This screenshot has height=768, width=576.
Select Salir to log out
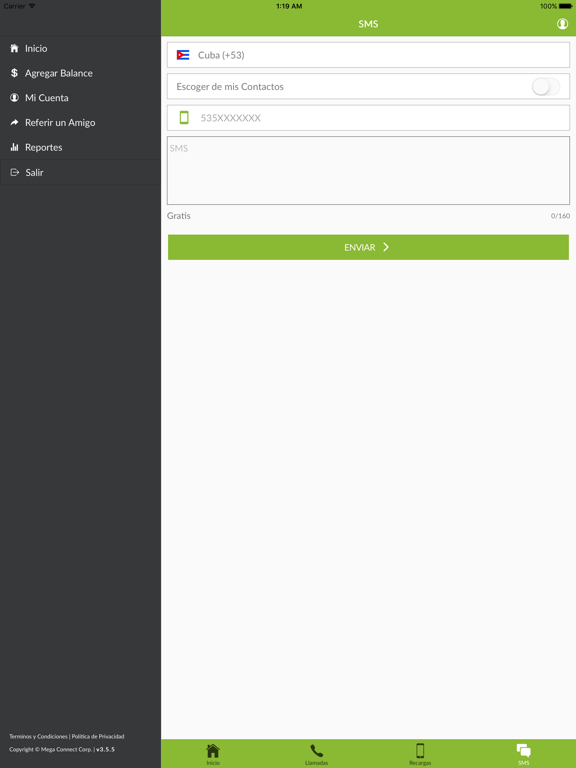pyautogui.click(x=80, y=172)
